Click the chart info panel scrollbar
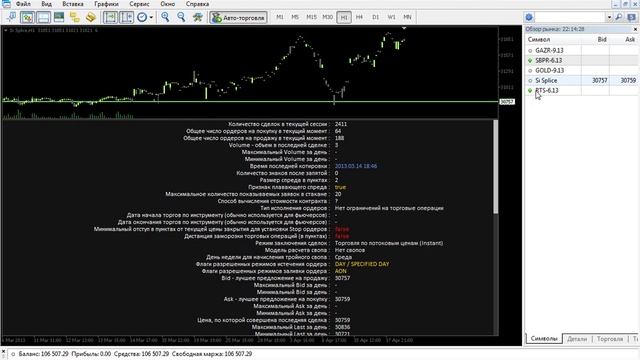Screen dimensions: 640x360 [x=496, y=167]
